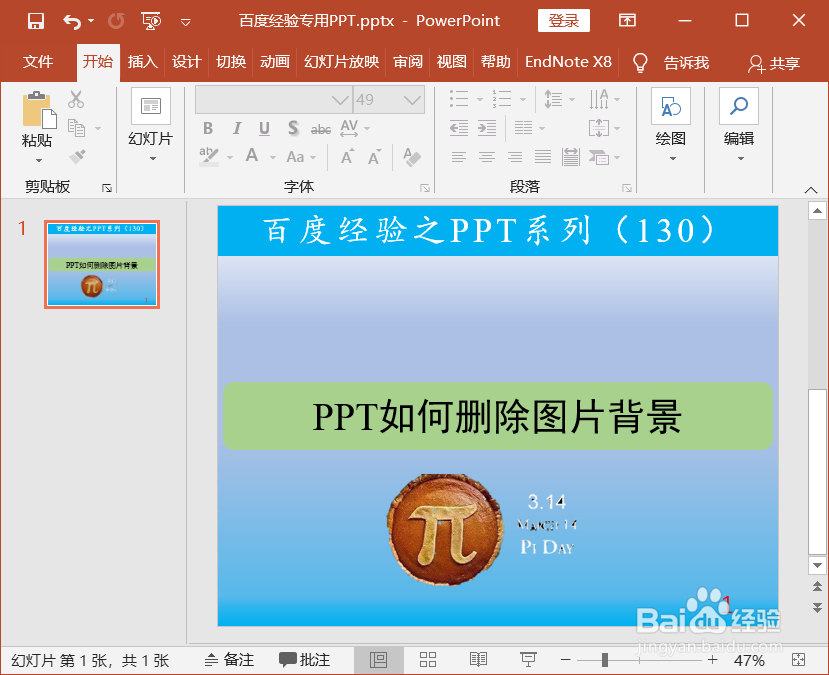The height and width of the screenshot is (675, 829).
Task: Toggle Italic formatting
Action: (237, 128)
